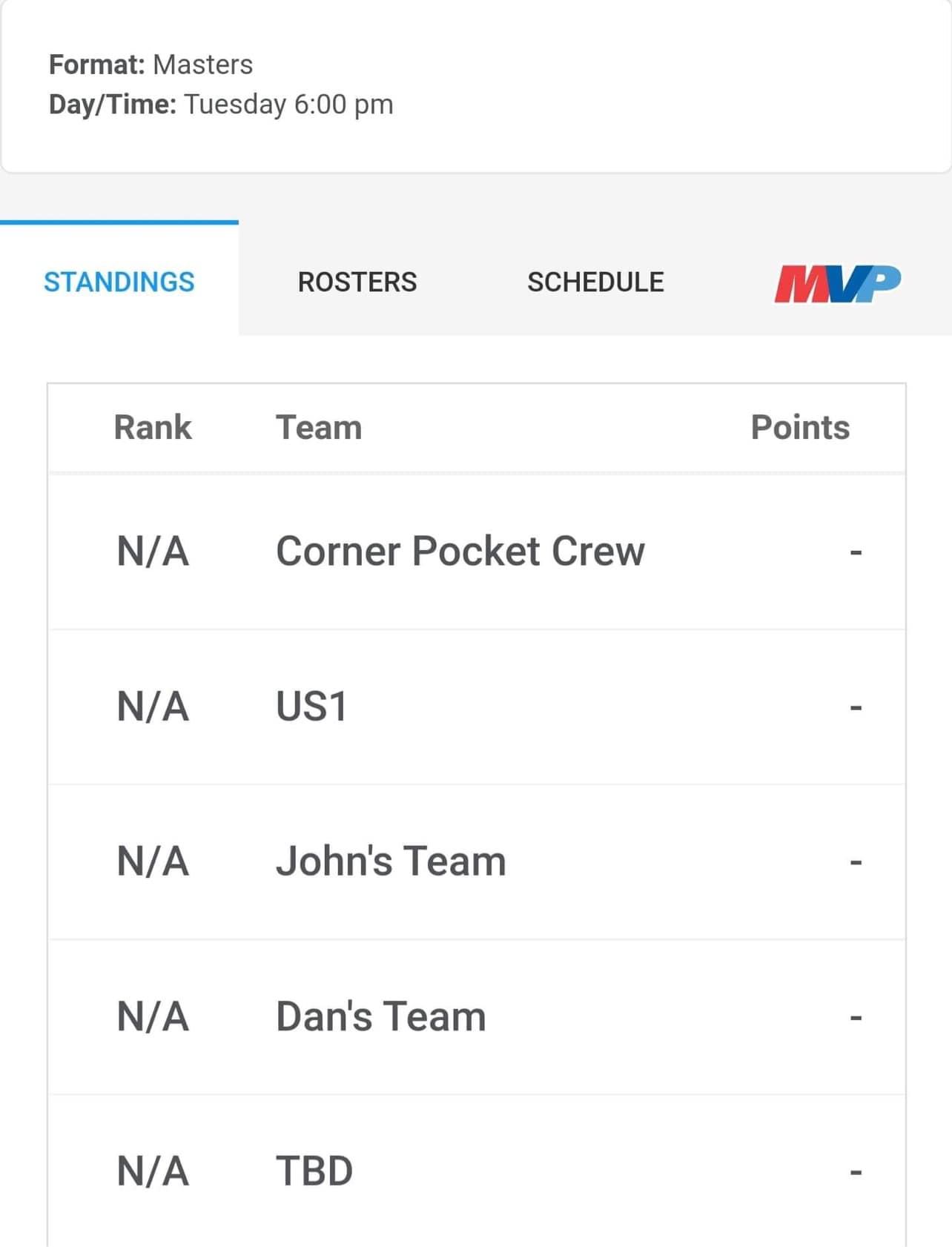Click the N/A rank beside John's Team
The image size is (952, 1247).
[153, 861]
